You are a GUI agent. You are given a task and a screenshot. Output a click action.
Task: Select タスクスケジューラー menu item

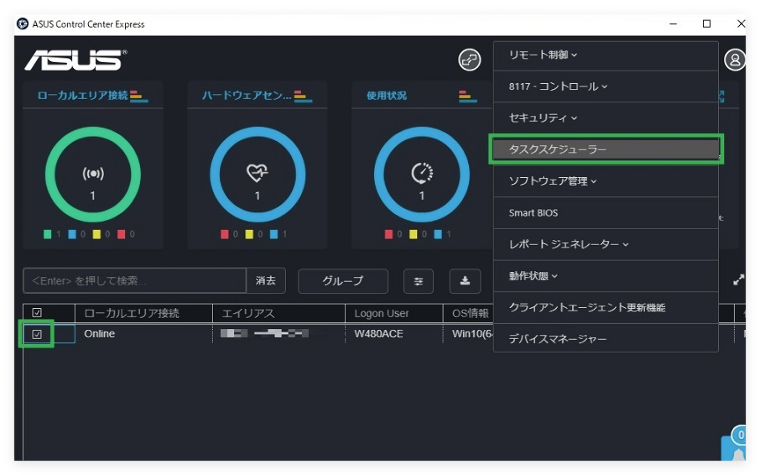(x=606, y=149)
